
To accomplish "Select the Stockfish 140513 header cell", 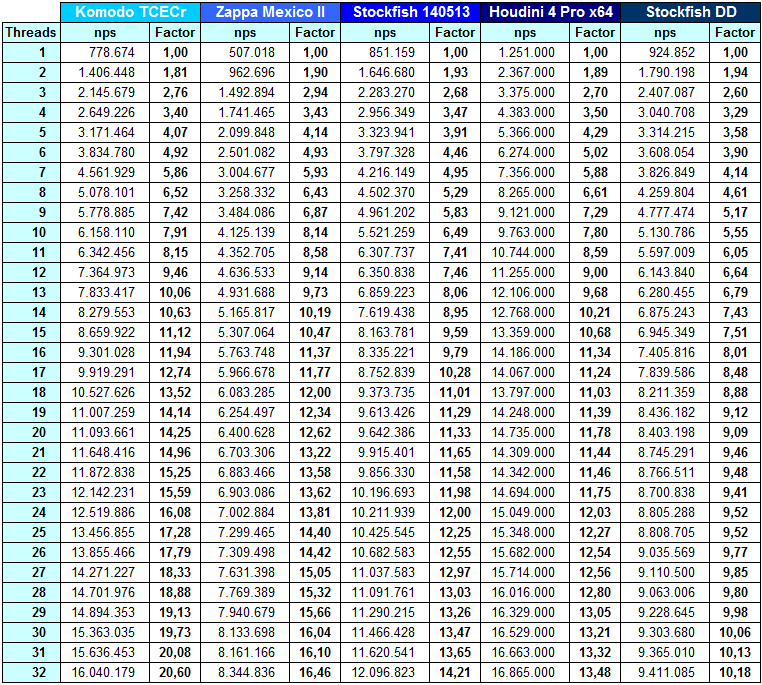I will (x=410, y=12).
